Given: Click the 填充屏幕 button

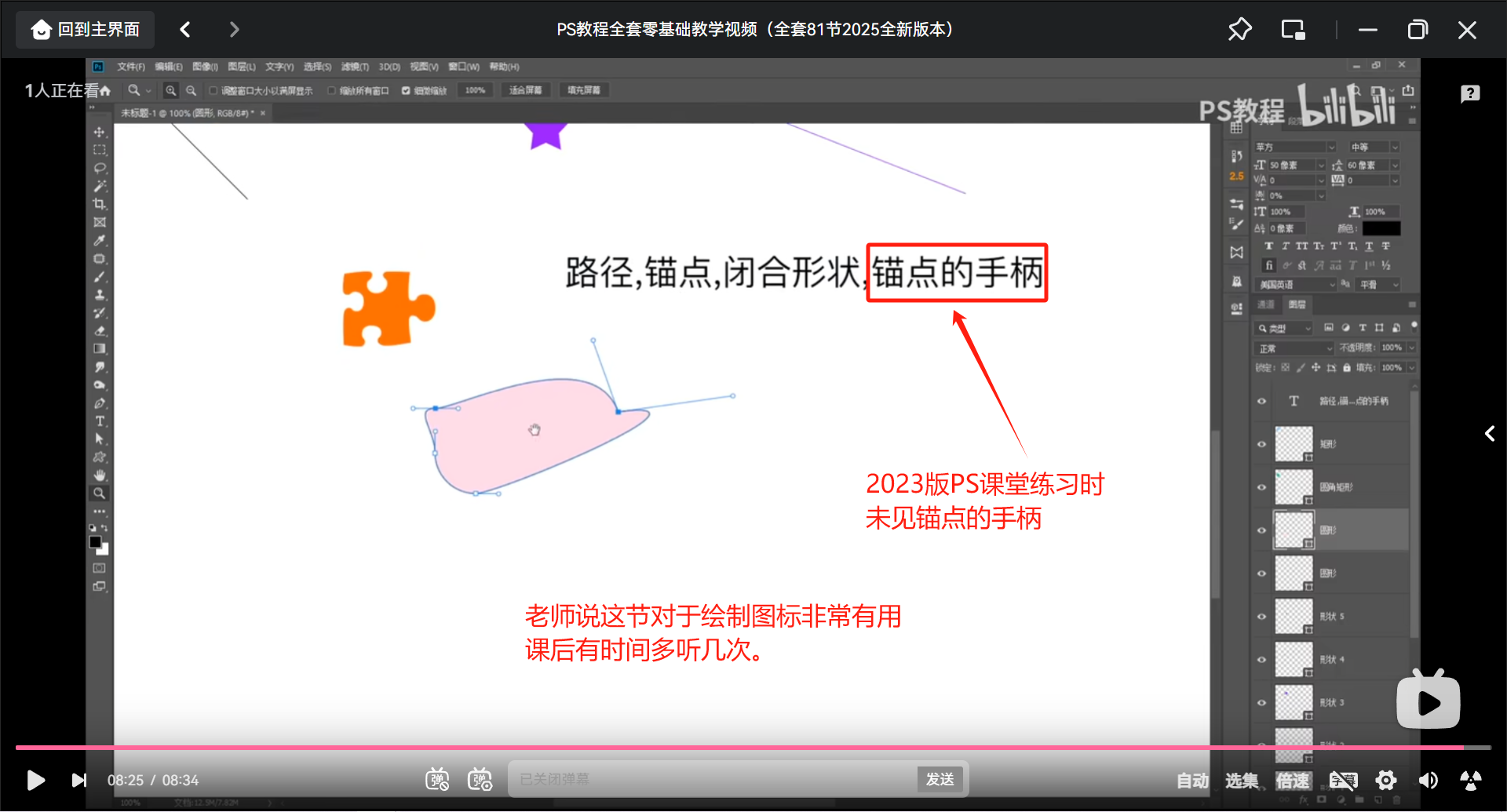Looking at the screenshot, I should click(584, 90).
